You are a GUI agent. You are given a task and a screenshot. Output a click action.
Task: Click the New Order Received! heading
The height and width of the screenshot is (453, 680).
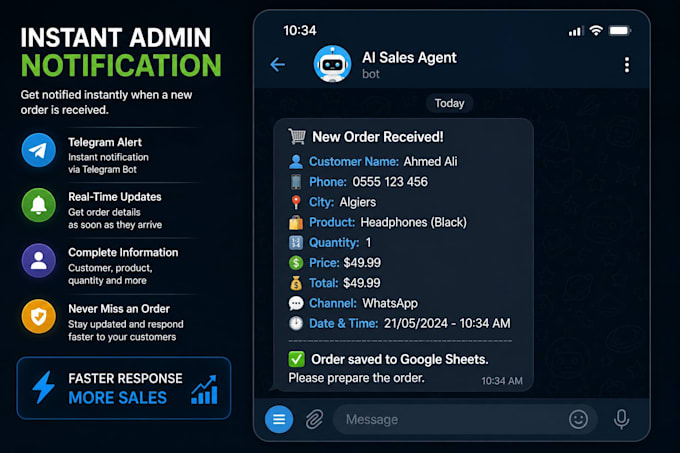tap(378, 137)
